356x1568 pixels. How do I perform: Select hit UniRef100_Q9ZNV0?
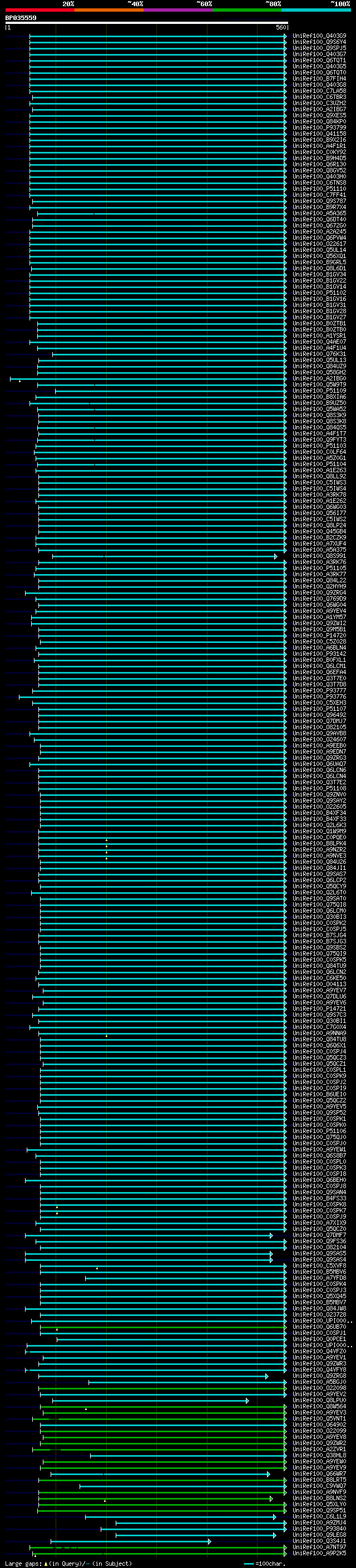(x=319, y=794)
